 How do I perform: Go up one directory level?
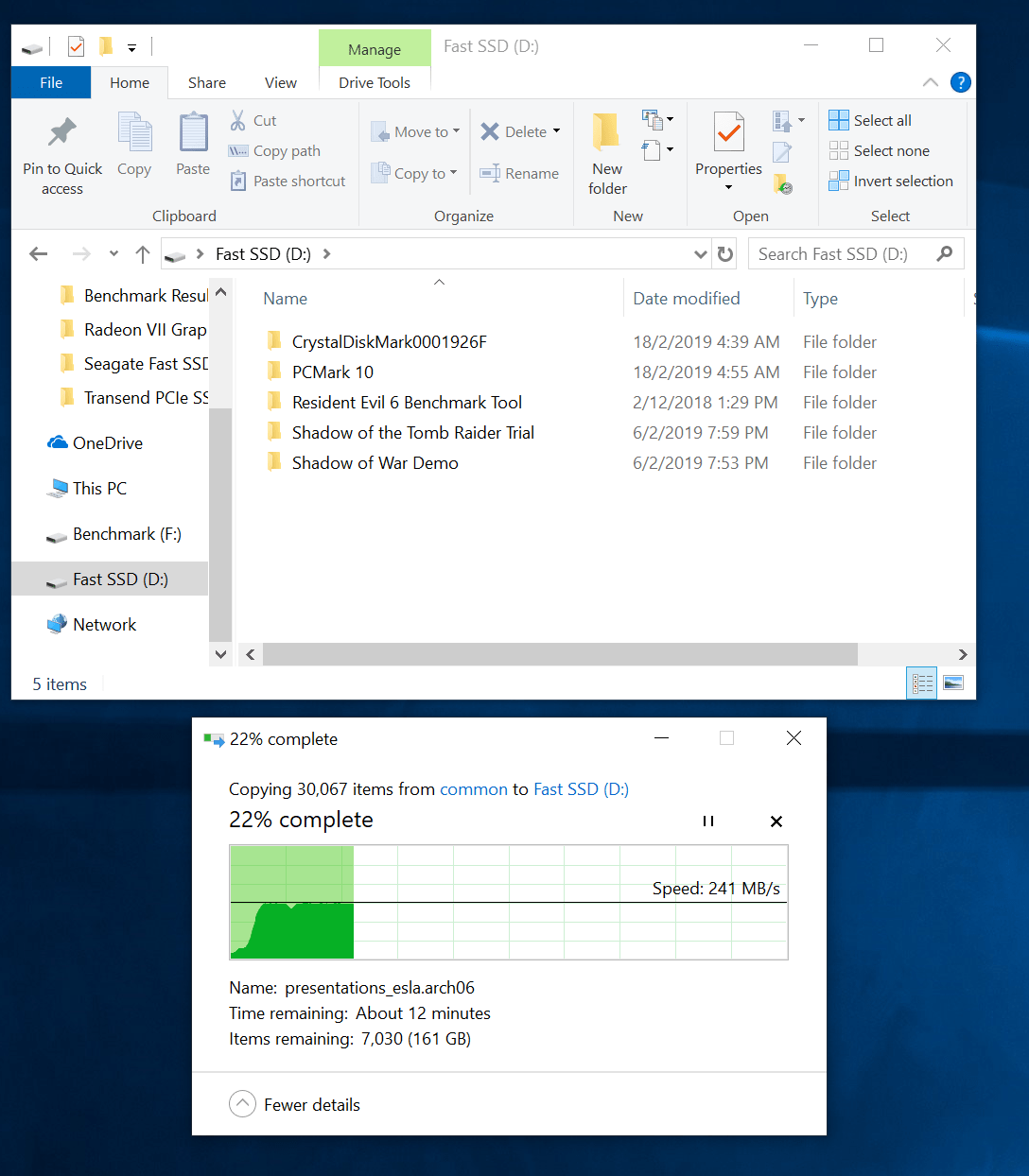(143, 254)
